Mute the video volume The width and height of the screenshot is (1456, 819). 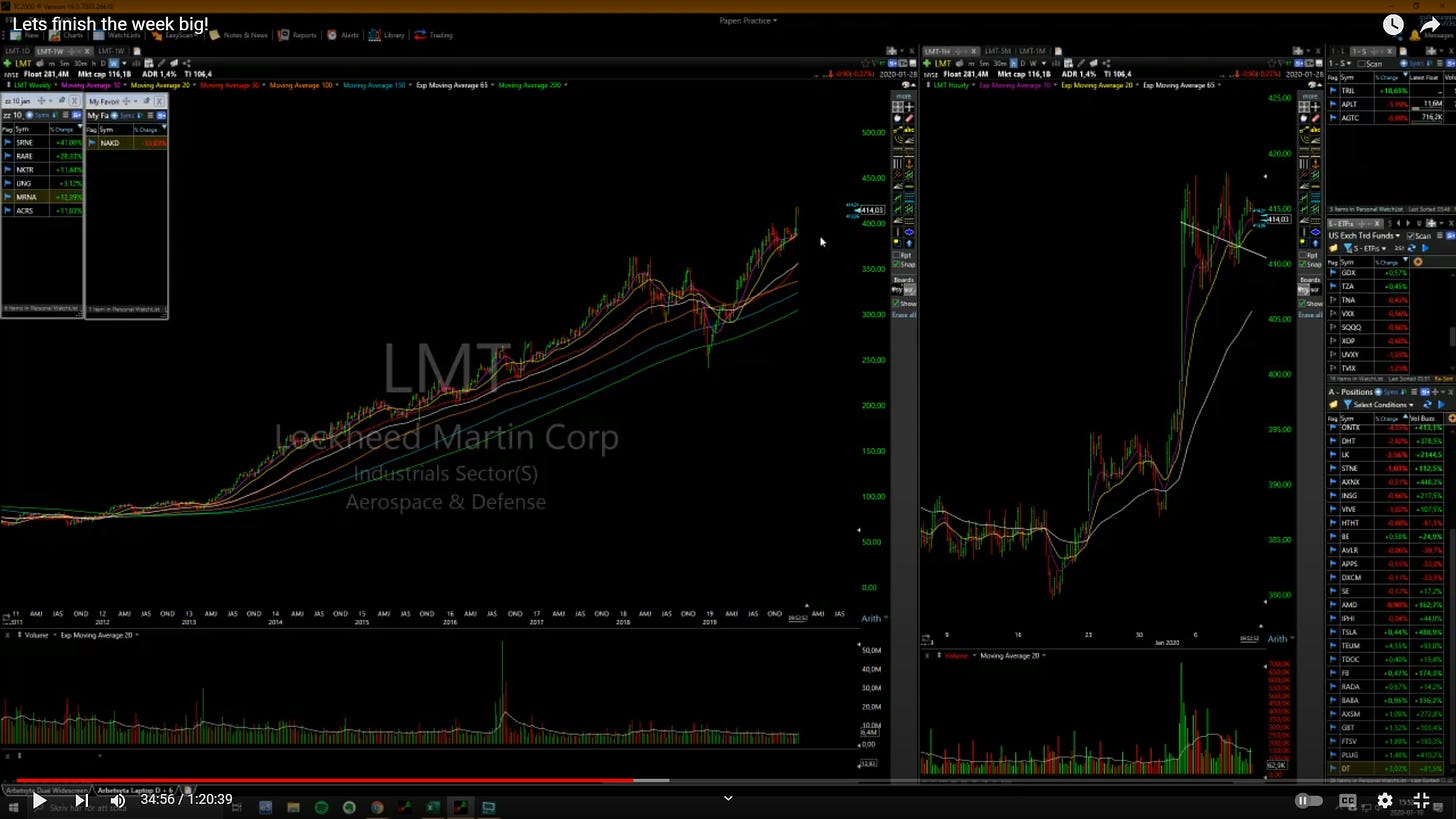[118, 800]
